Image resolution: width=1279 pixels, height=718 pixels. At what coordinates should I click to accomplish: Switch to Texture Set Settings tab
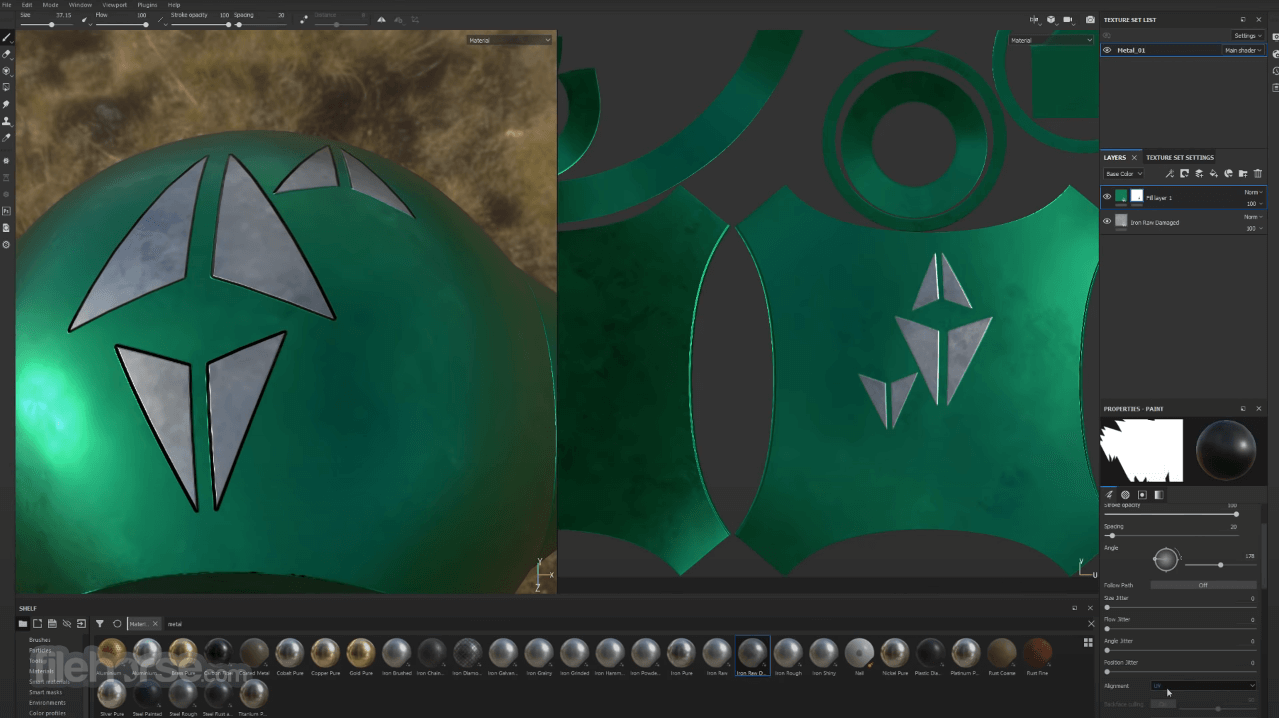pos(1180,157)
